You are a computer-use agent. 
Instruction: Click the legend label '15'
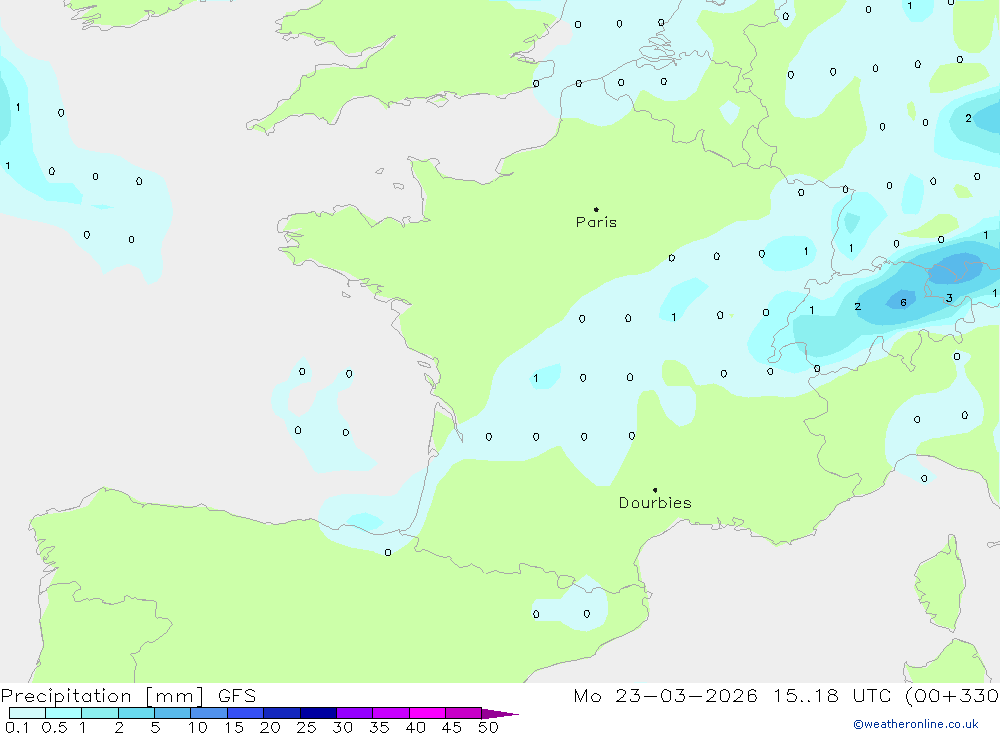234,727
